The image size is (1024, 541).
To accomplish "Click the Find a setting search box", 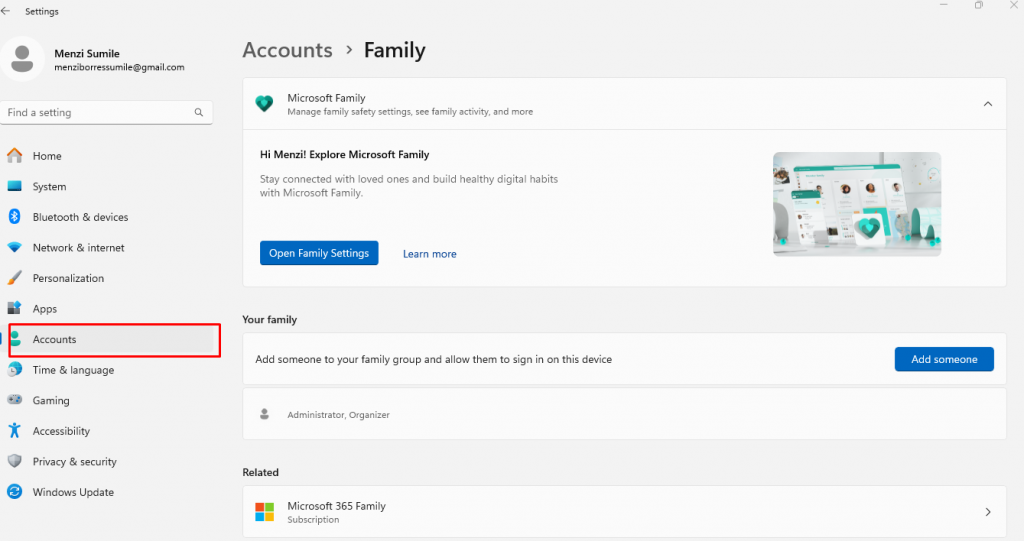I will [106, 112].
